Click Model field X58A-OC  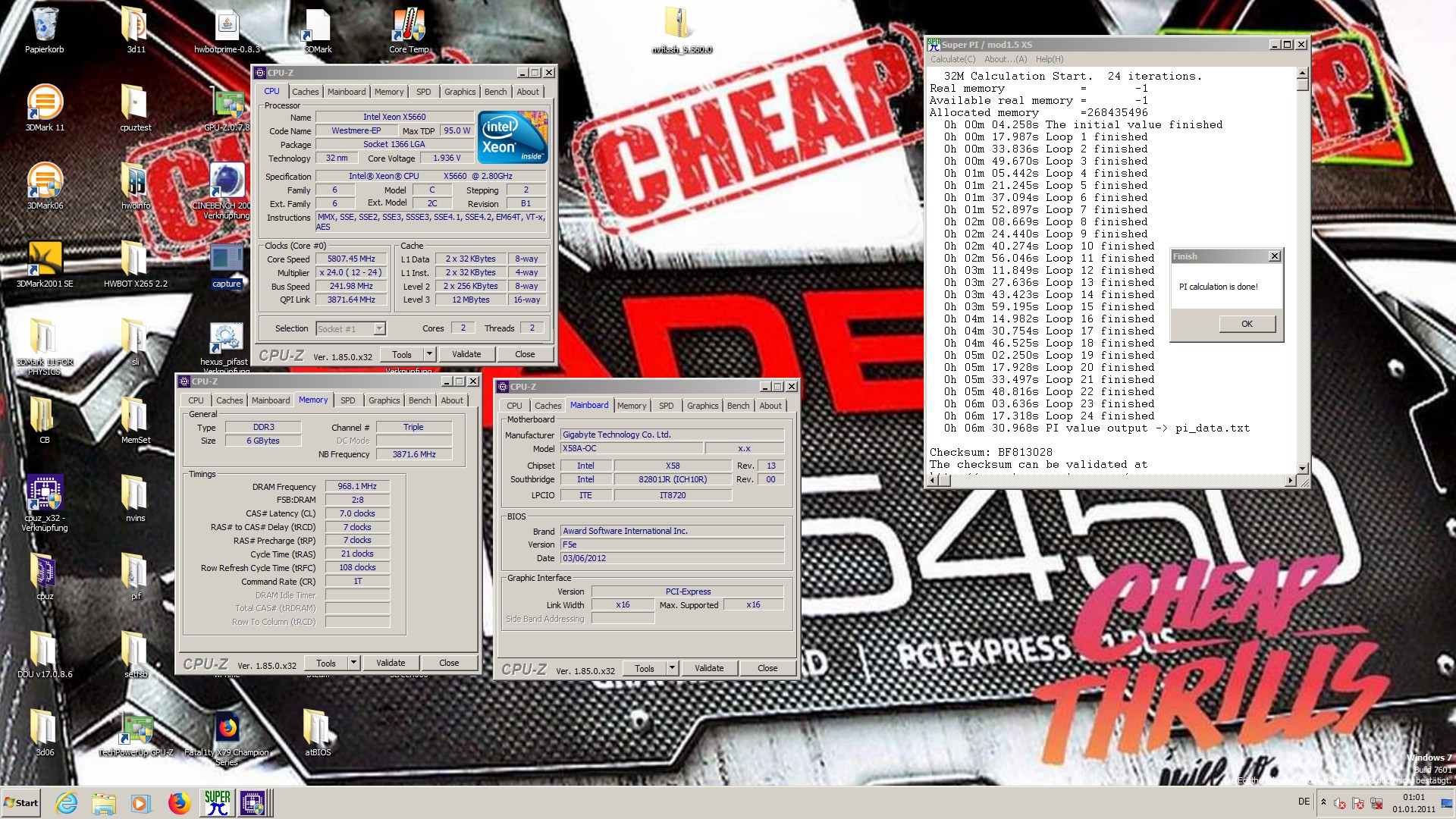point(632,448)
